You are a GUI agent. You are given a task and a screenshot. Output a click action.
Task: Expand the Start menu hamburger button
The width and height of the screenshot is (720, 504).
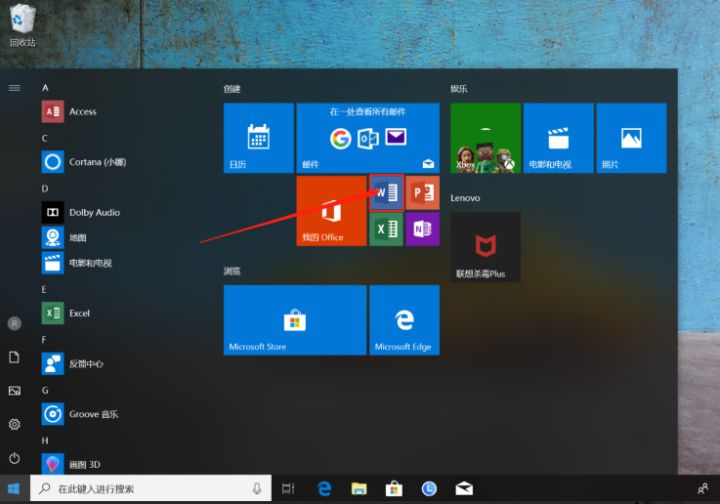14,88
